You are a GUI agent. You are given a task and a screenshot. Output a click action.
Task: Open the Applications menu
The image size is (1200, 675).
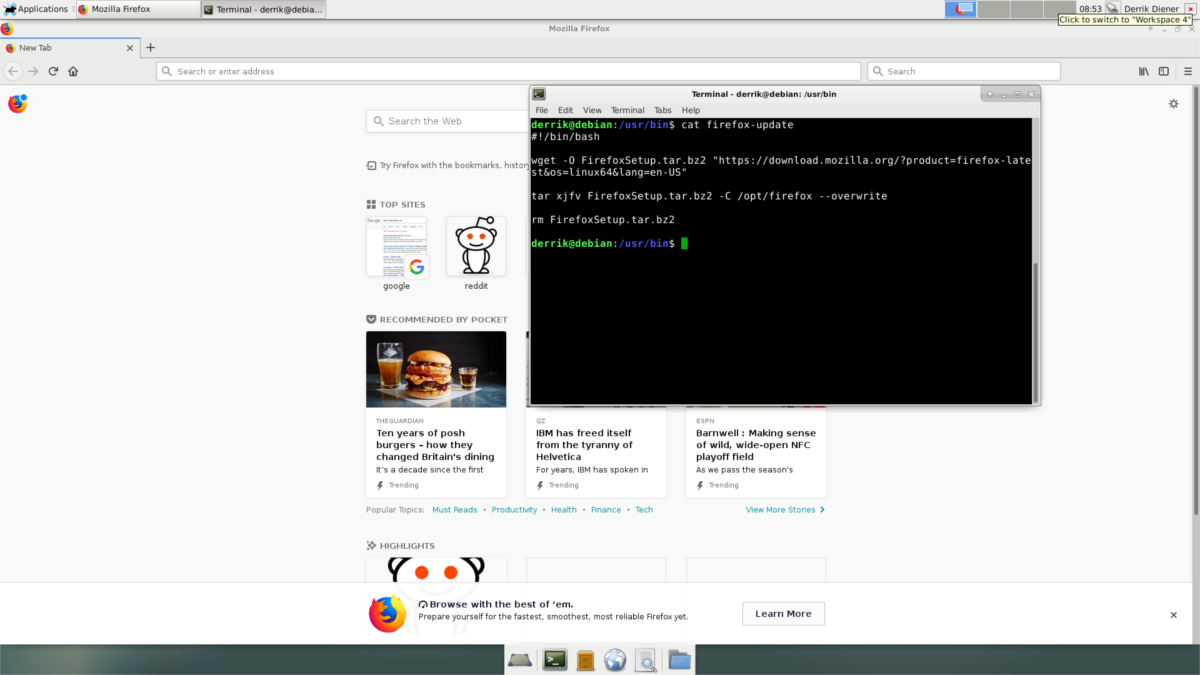coord(36,9)
